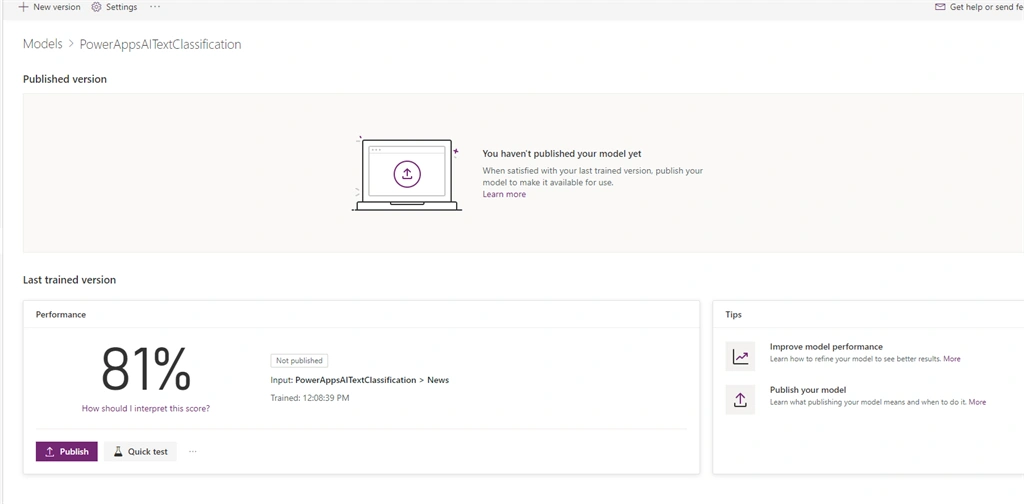This screenshot has width=1024, height=504.
Task: Click the Publish your model upload icon
Action: coord(740,400)
